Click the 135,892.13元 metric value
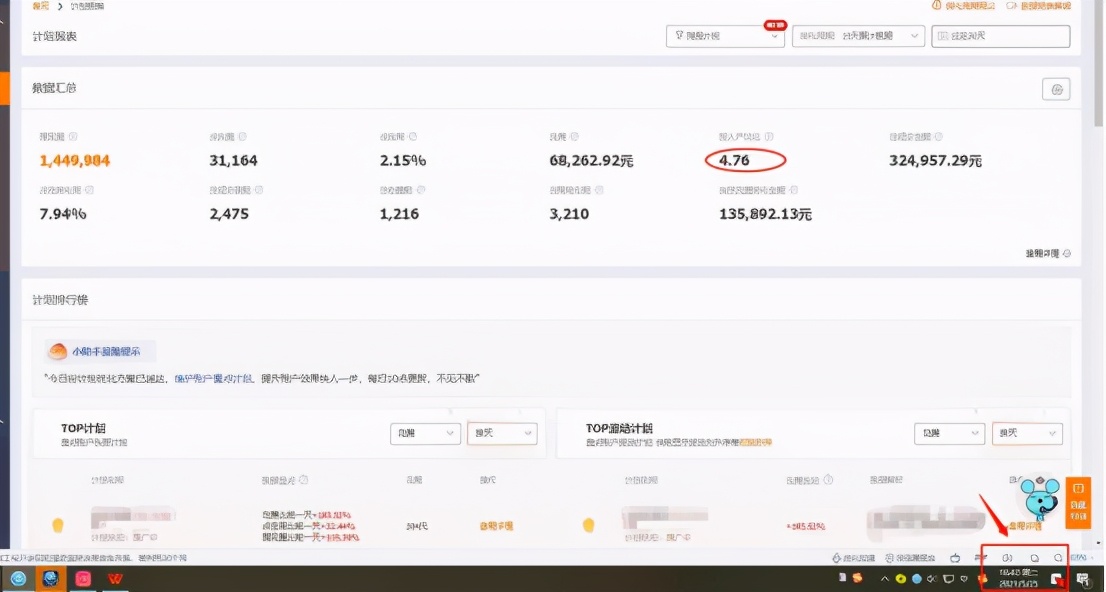 [x=765, y=214]
